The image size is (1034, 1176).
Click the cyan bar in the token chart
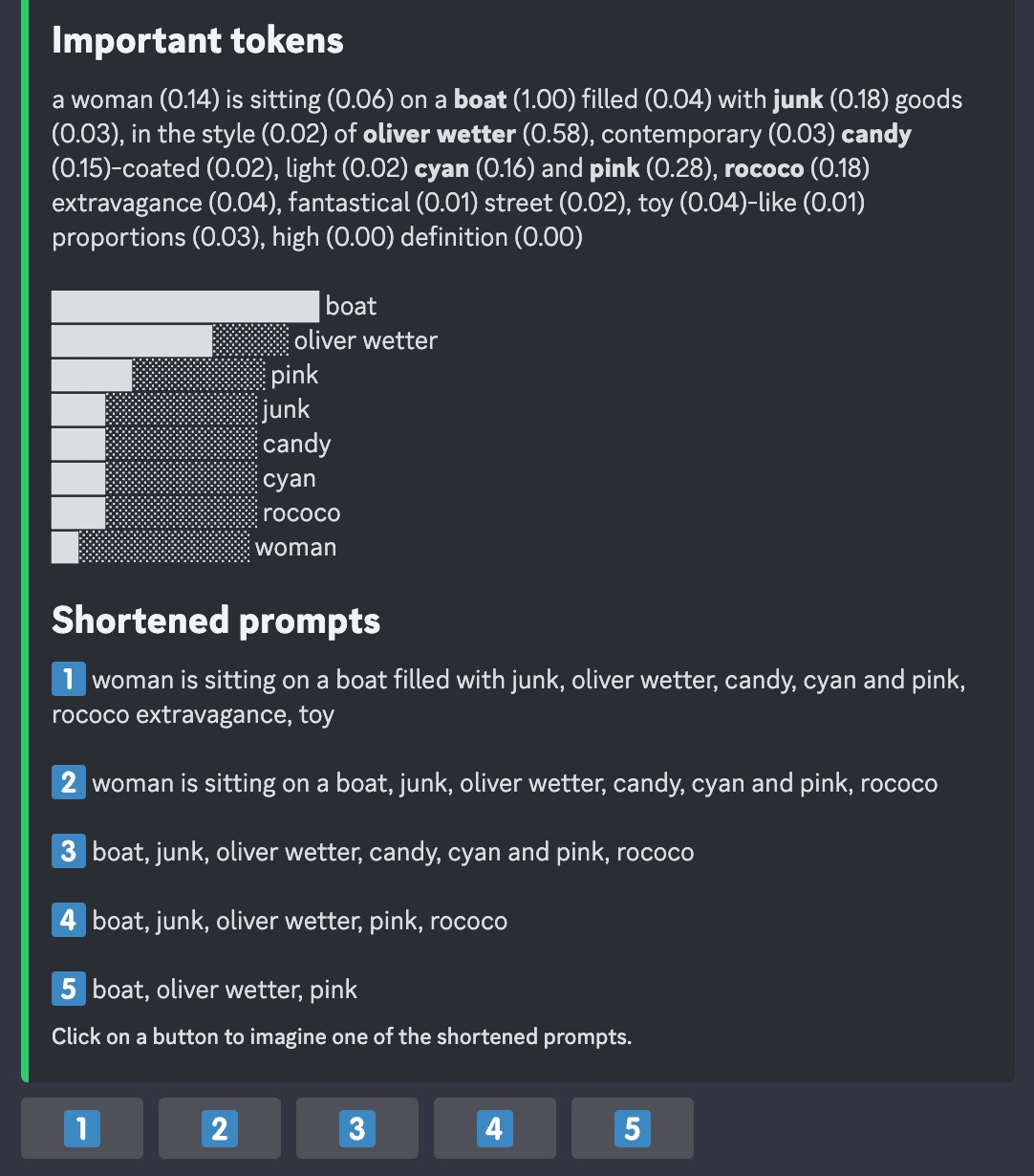coord(154,479)
